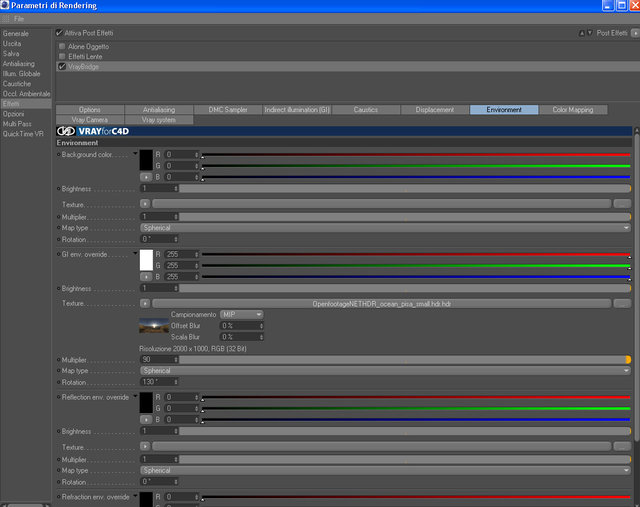640x507 pixels.
Task: Select QuickTime VR in the sidebar
Action: (23, 134)
